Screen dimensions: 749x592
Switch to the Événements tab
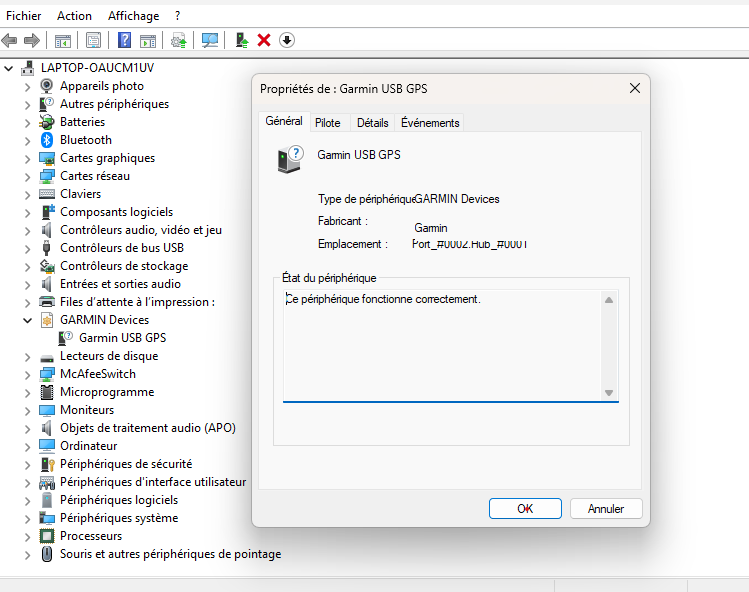click(430, 123)
